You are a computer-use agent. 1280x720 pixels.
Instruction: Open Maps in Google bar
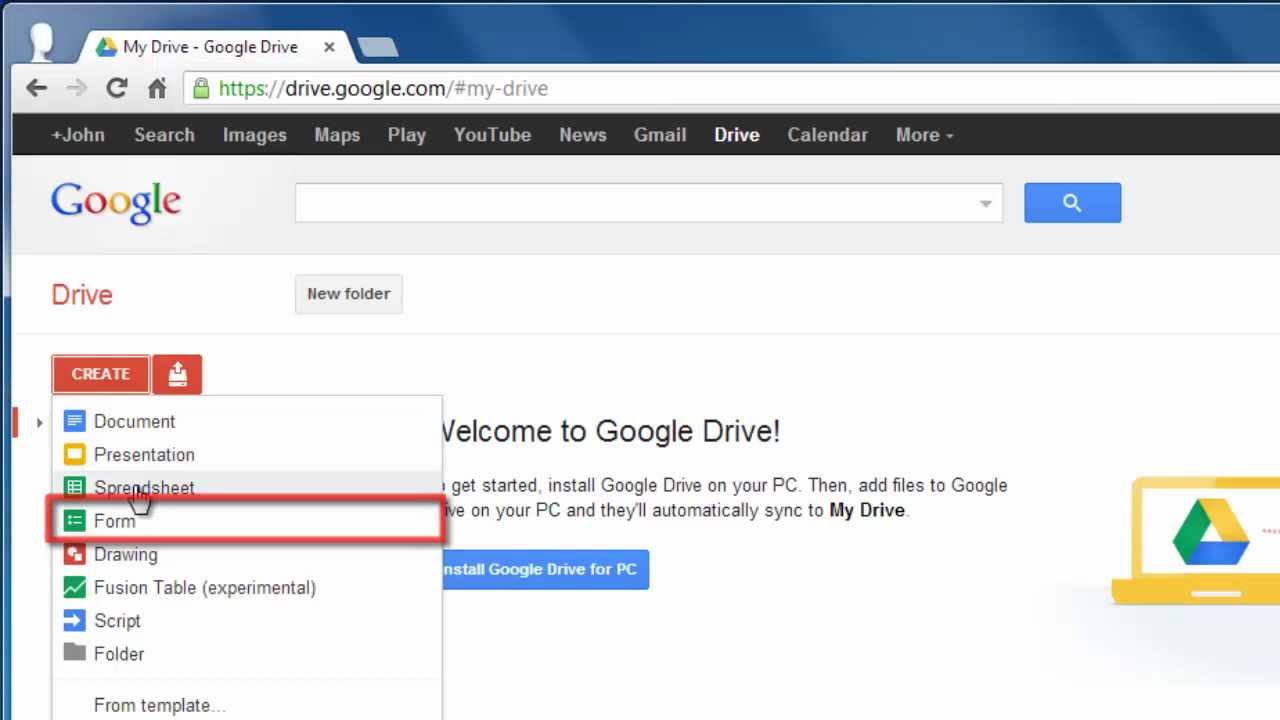(x=337, y=135)
